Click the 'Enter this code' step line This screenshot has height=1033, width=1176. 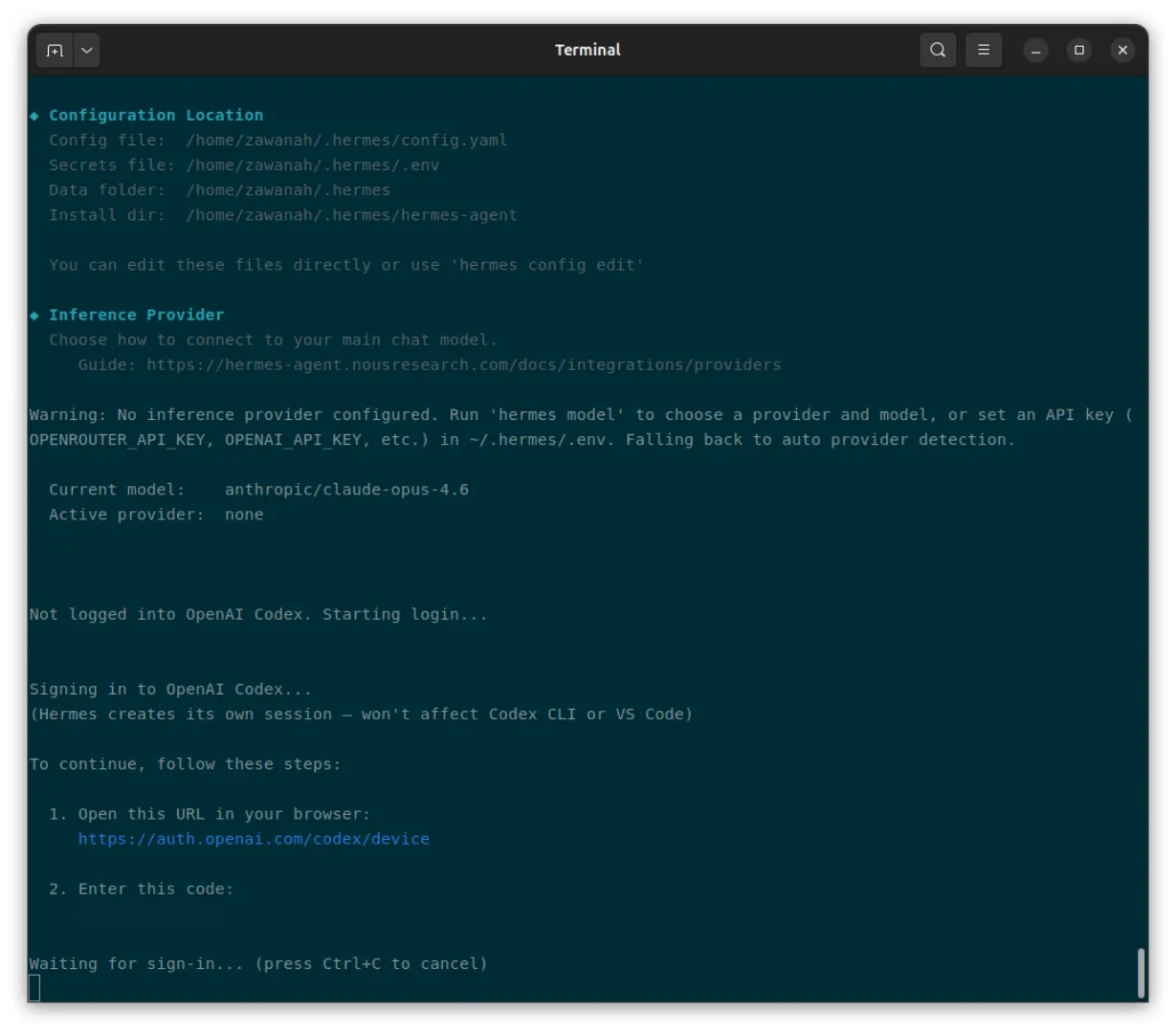(141, 889)
